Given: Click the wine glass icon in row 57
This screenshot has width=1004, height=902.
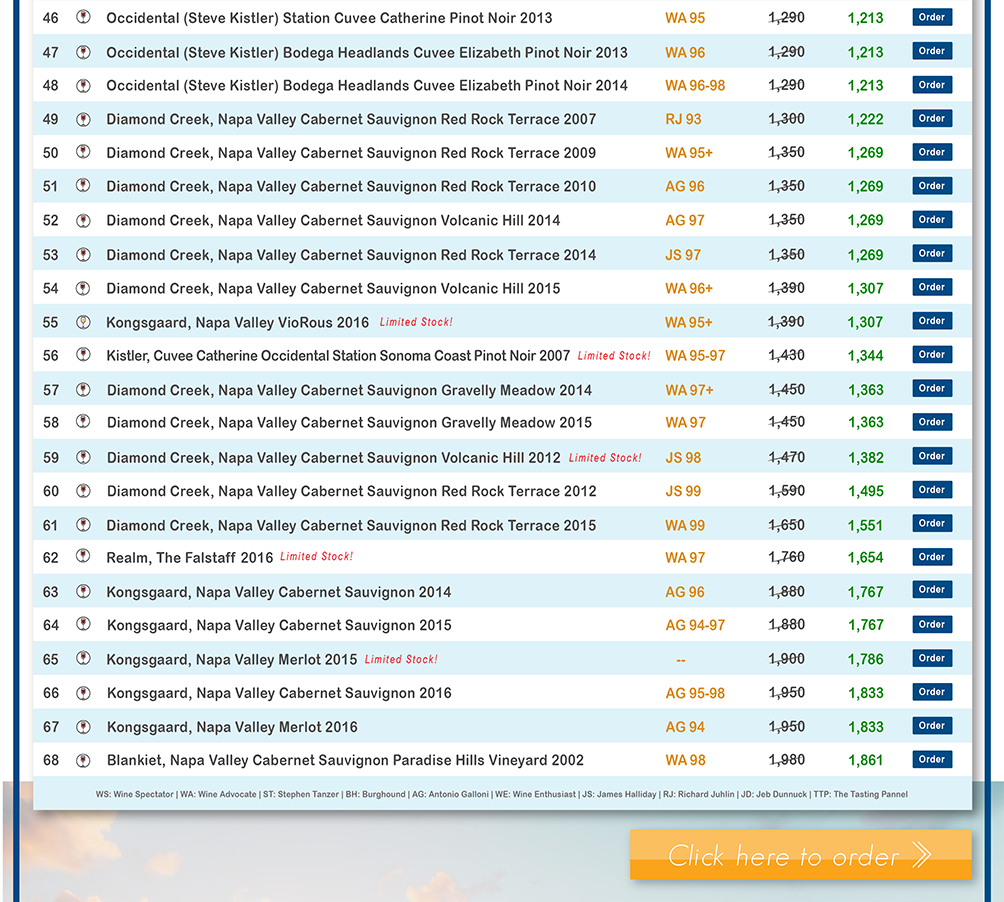Looking at the screenshot, I should 83,389.
